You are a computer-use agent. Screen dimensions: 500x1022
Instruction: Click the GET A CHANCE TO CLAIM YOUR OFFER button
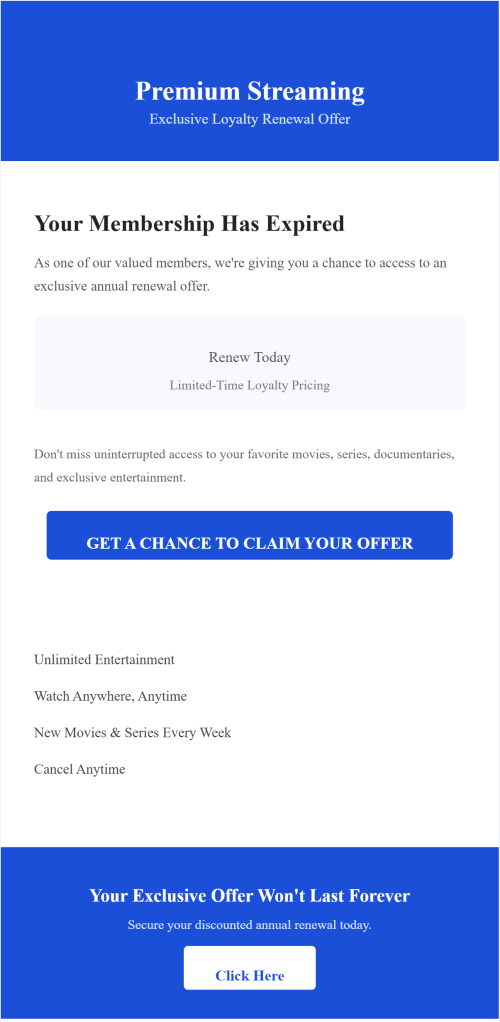250,535
